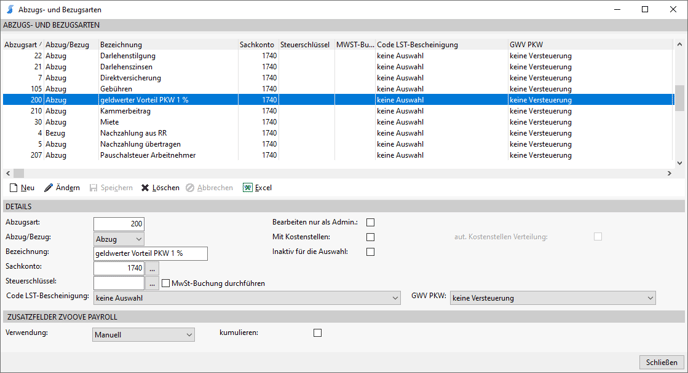
Task: Sort by Steuerschlüssel column header
Action: tap(307, 45)
